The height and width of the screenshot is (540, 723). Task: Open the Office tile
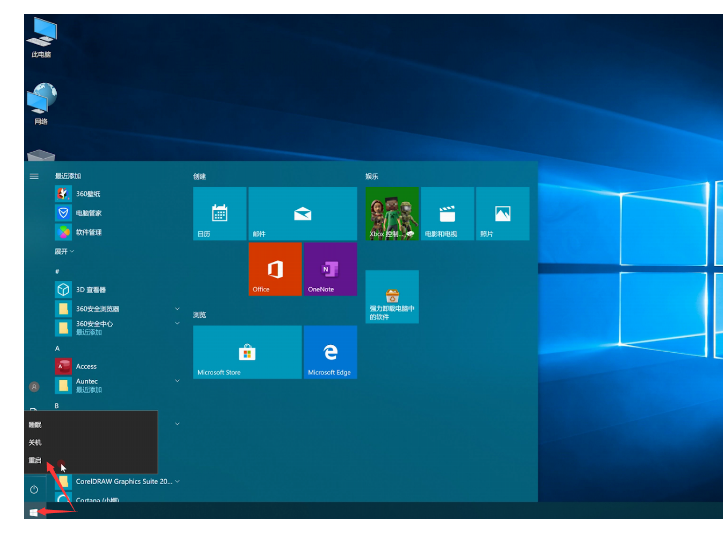275,269
